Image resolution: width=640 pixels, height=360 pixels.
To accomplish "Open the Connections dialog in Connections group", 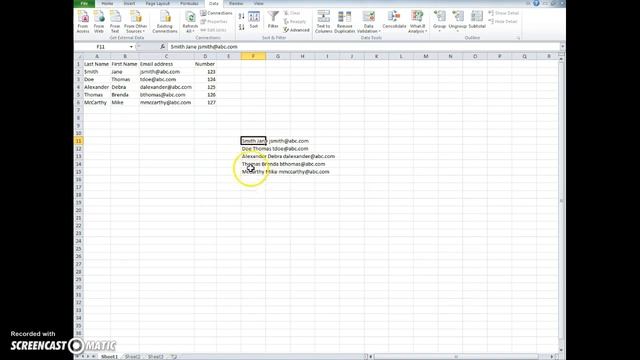I will [x=216, y=13].
